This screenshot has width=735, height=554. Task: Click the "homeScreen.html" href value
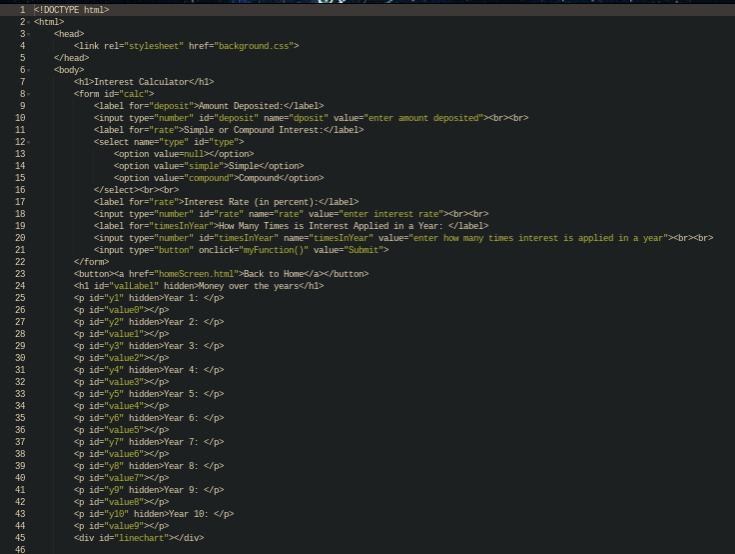click(x=196, y=274)
